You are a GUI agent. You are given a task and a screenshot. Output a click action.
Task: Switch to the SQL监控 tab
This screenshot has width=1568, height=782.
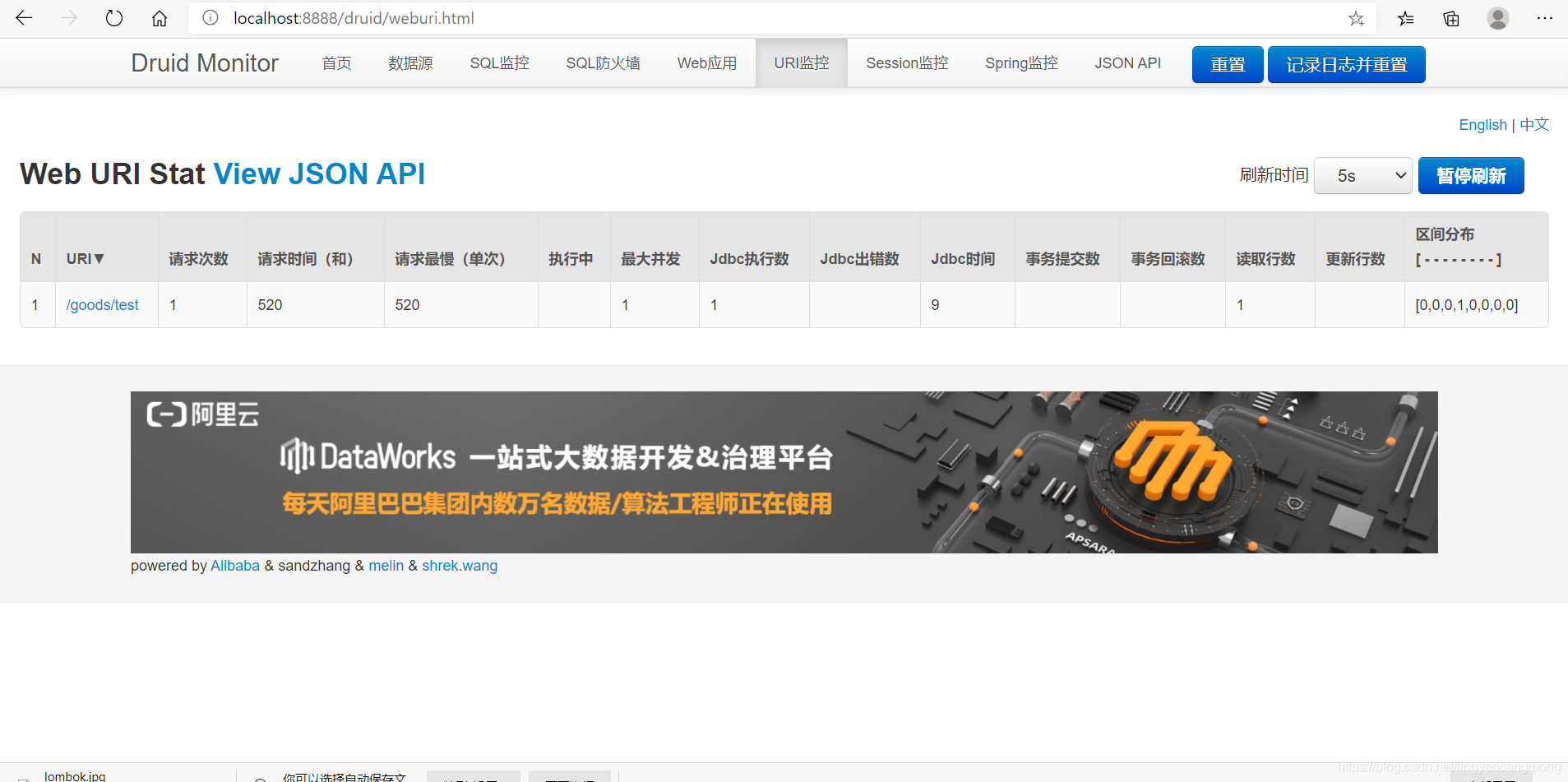point(499,63)
